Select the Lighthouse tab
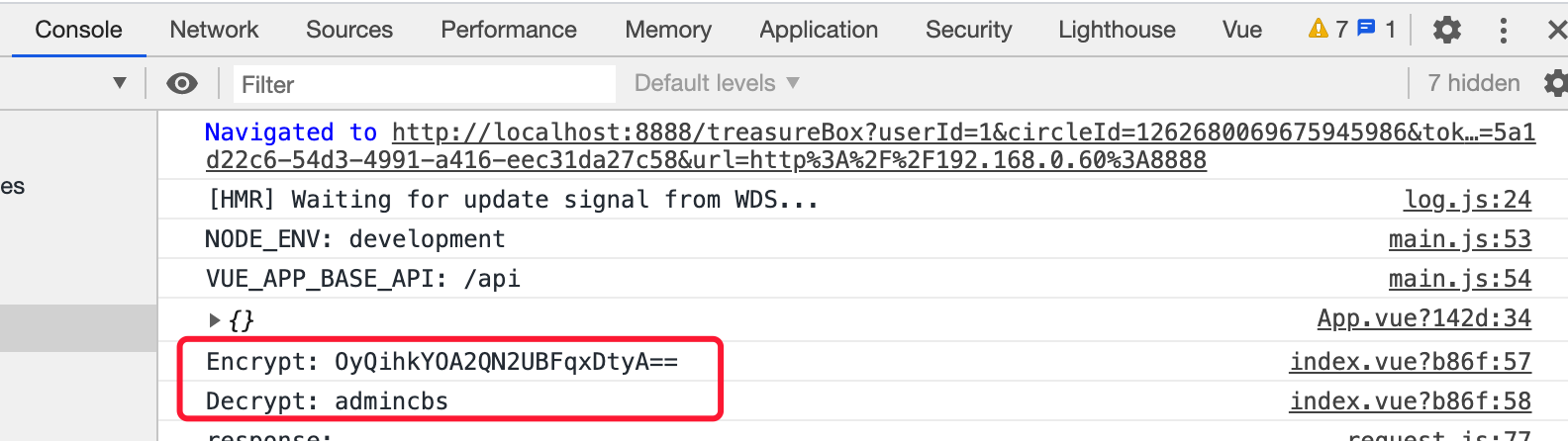Viewport: 1568px width, 441px height. point(1117,30)
